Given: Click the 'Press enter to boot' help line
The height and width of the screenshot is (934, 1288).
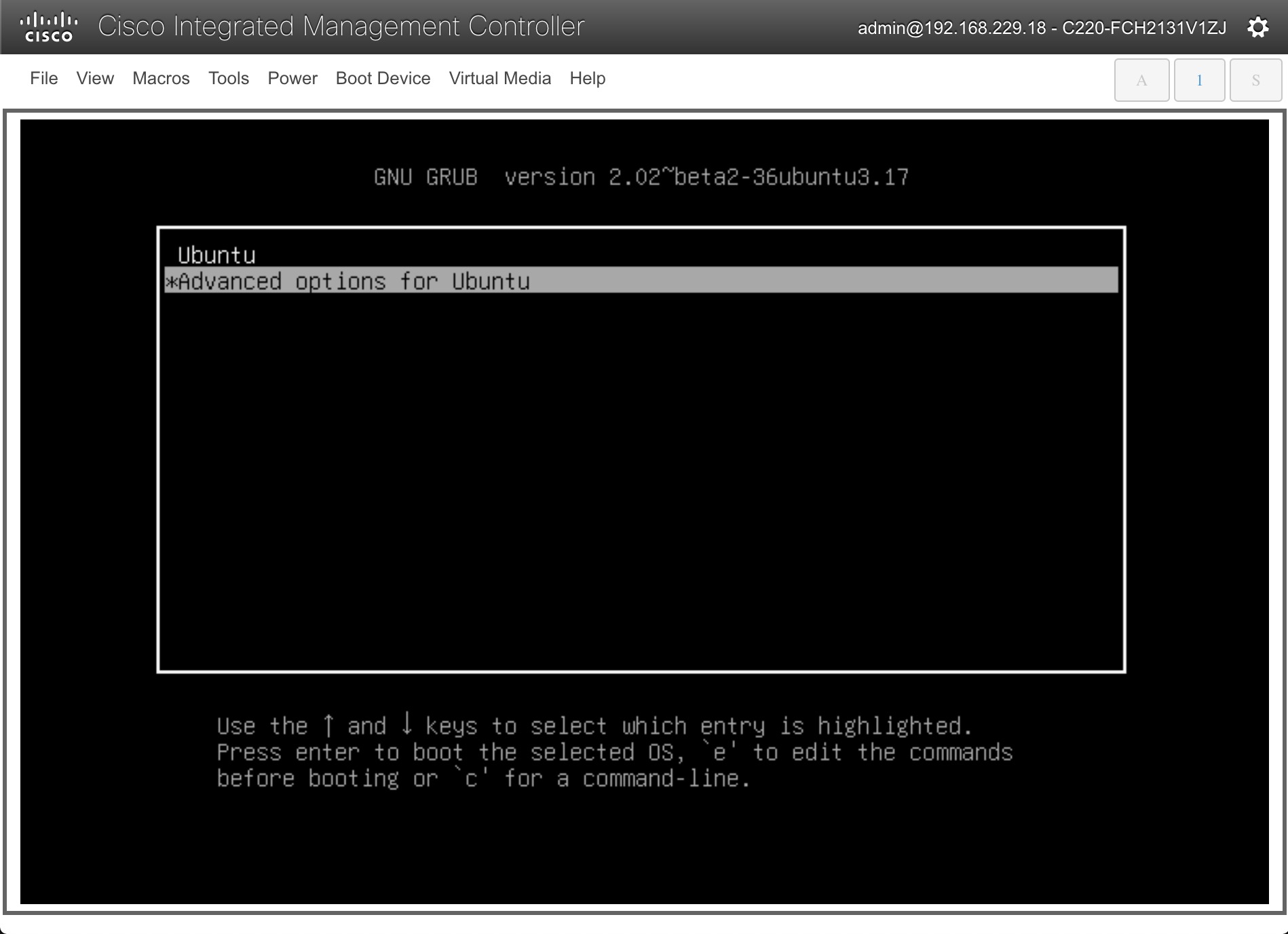Looking at the screenshot, I should 615,752.
